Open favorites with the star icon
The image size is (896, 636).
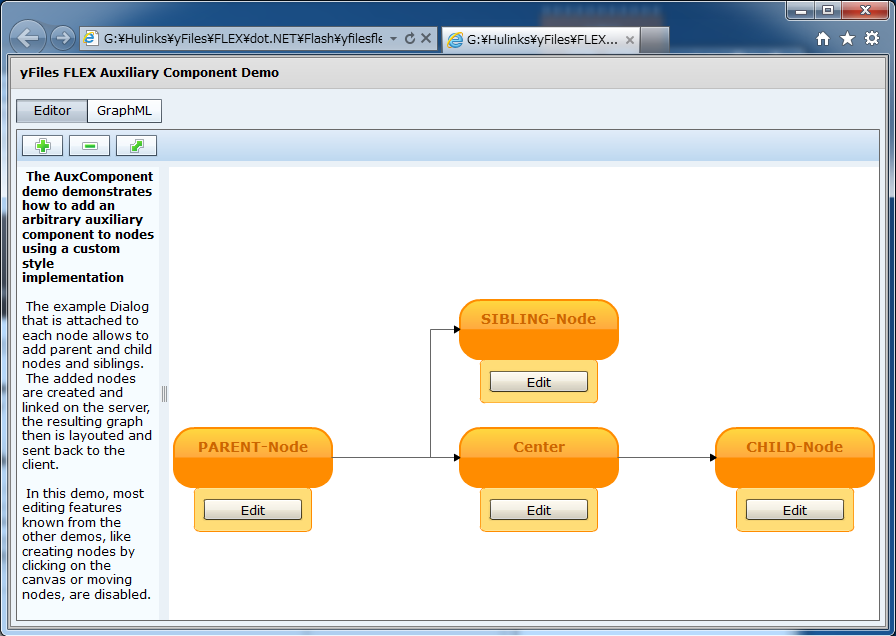[x=847, y=38]
